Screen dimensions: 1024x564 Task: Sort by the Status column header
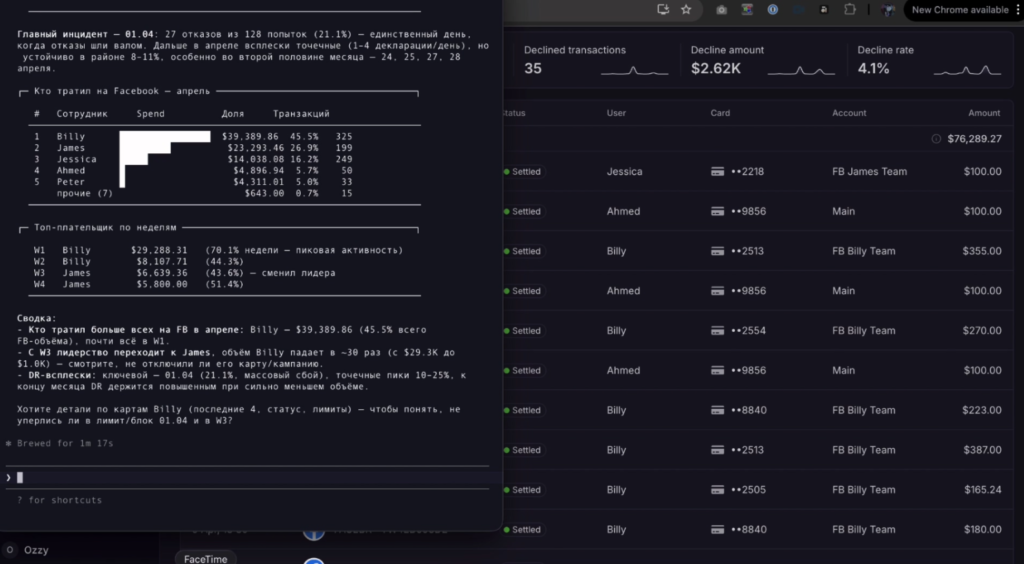514,113
